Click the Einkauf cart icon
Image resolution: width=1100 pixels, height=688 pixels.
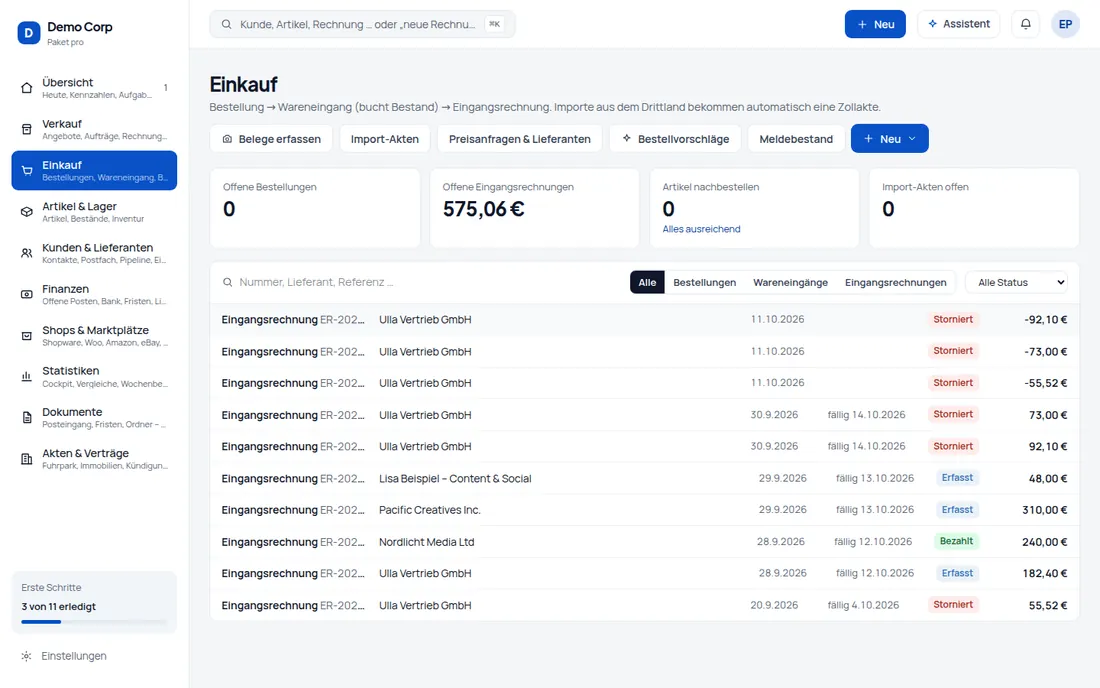point(27,170)
